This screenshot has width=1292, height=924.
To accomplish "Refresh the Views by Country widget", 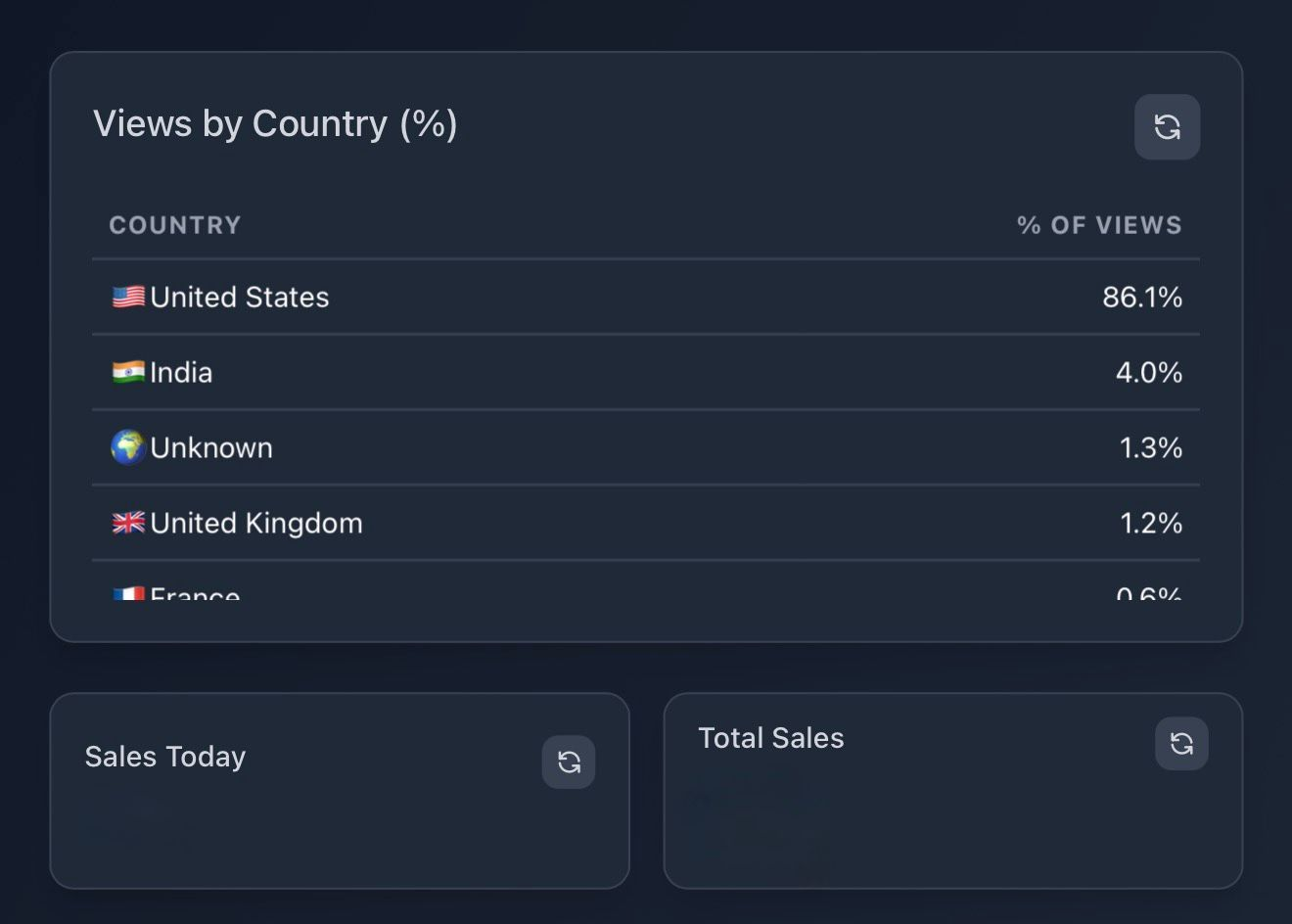I will pyautogui.click(x=1167, y=127).
